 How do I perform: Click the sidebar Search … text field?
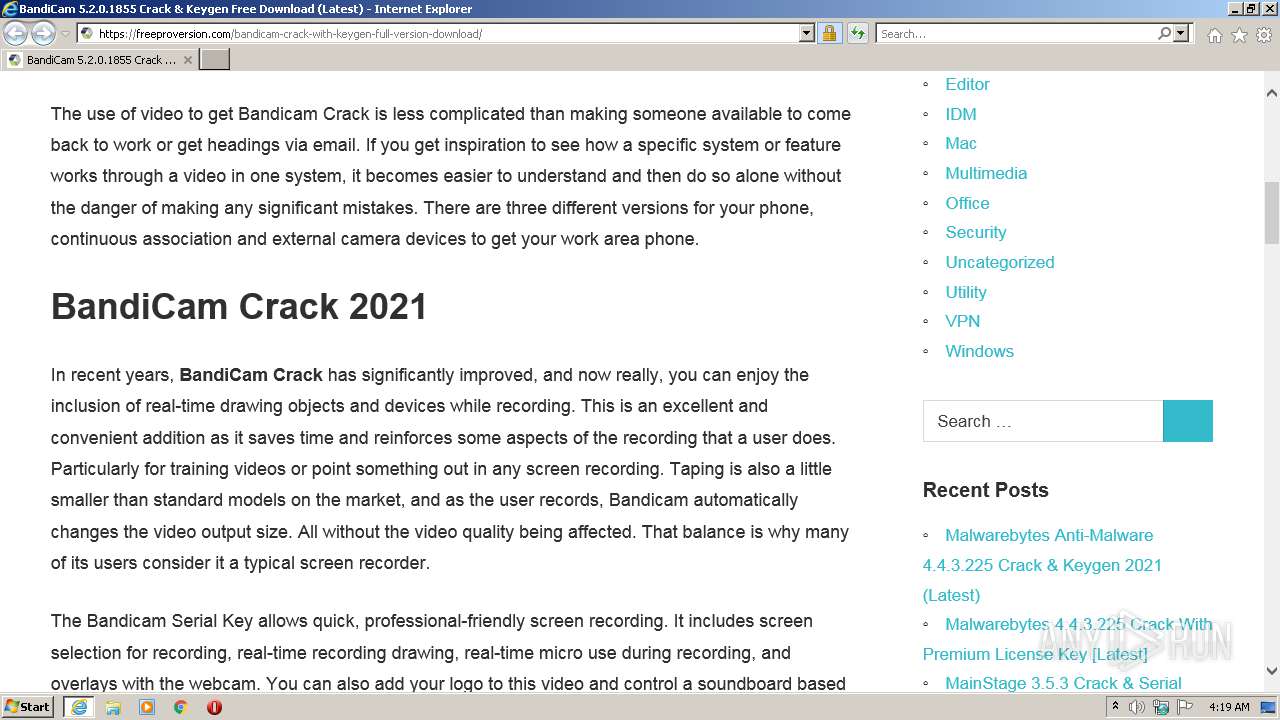(1043, 421)
